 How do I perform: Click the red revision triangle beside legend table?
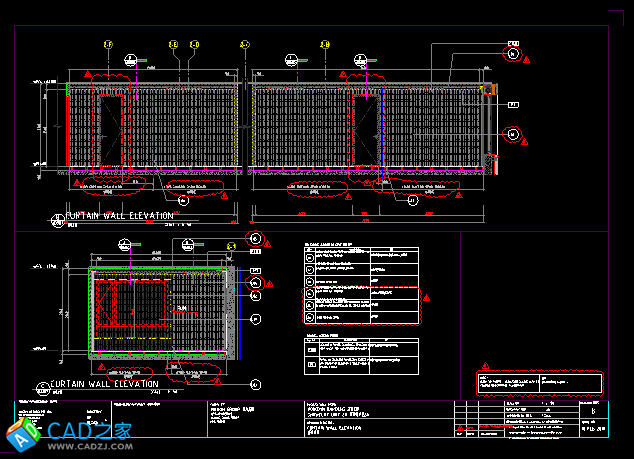(x=423, y=297)
